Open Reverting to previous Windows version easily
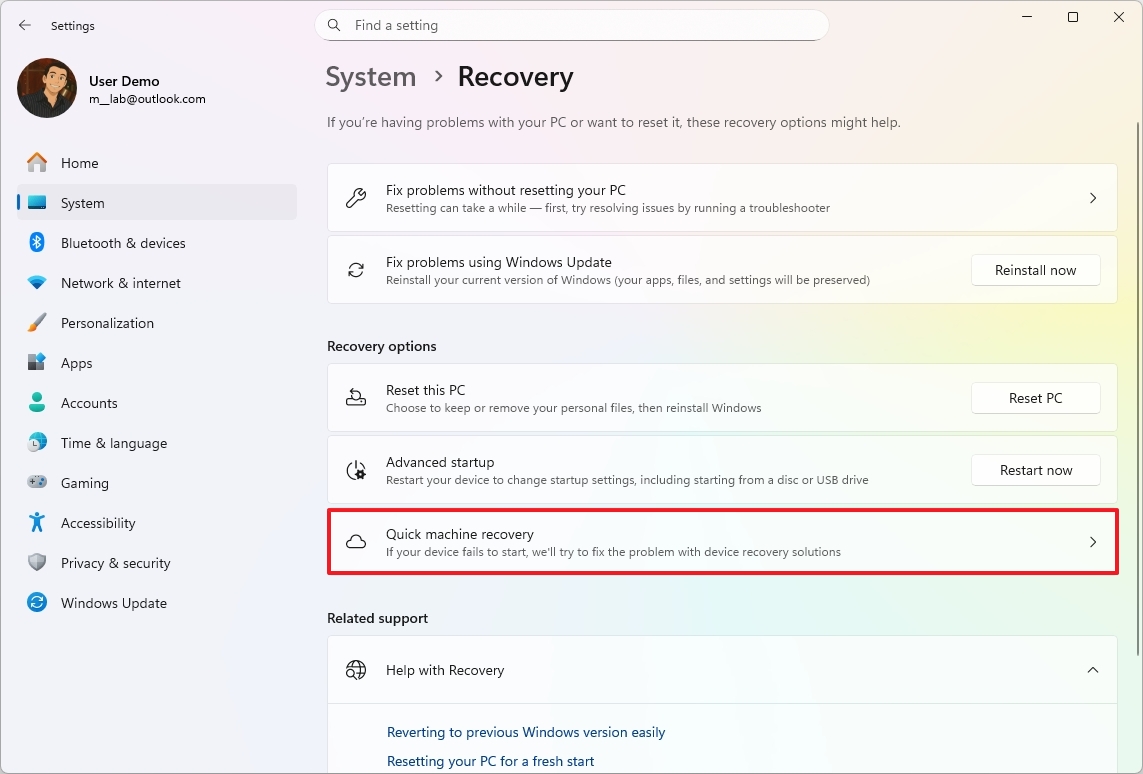1143x774 pixels. [525, 732]
